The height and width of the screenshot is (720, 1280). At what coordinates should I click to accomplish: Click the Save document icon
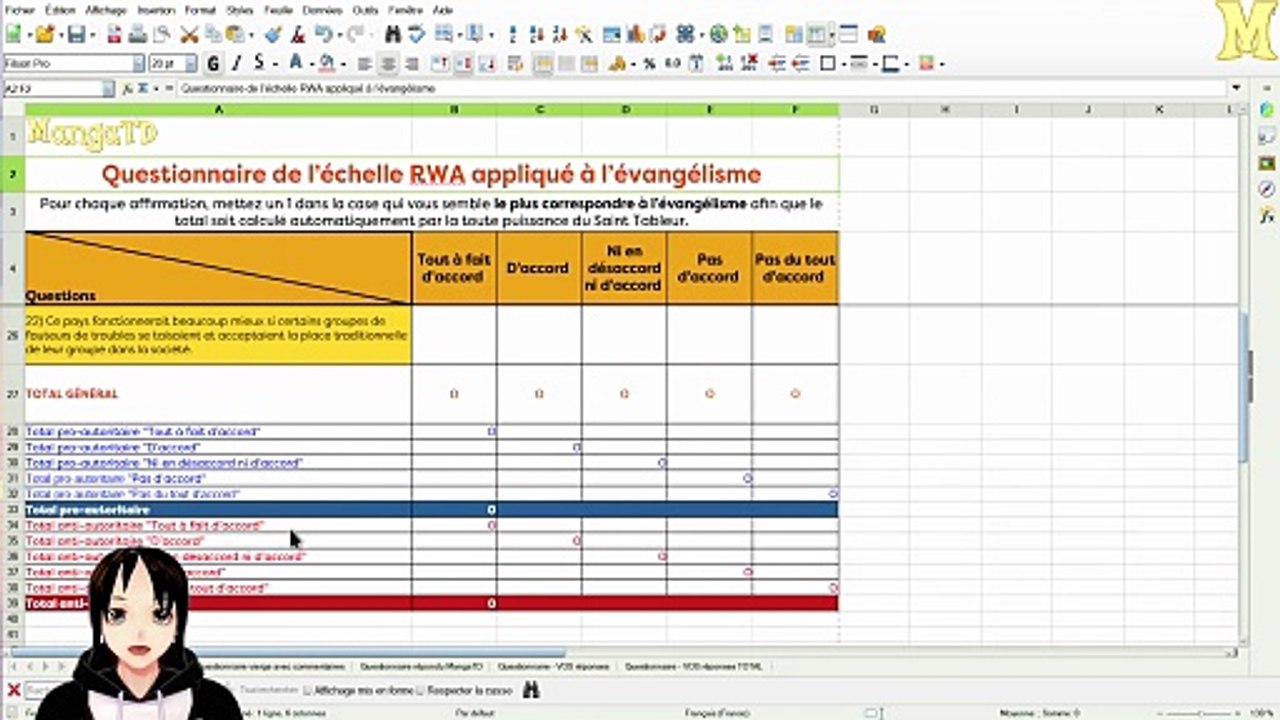[x=75, y=34]
